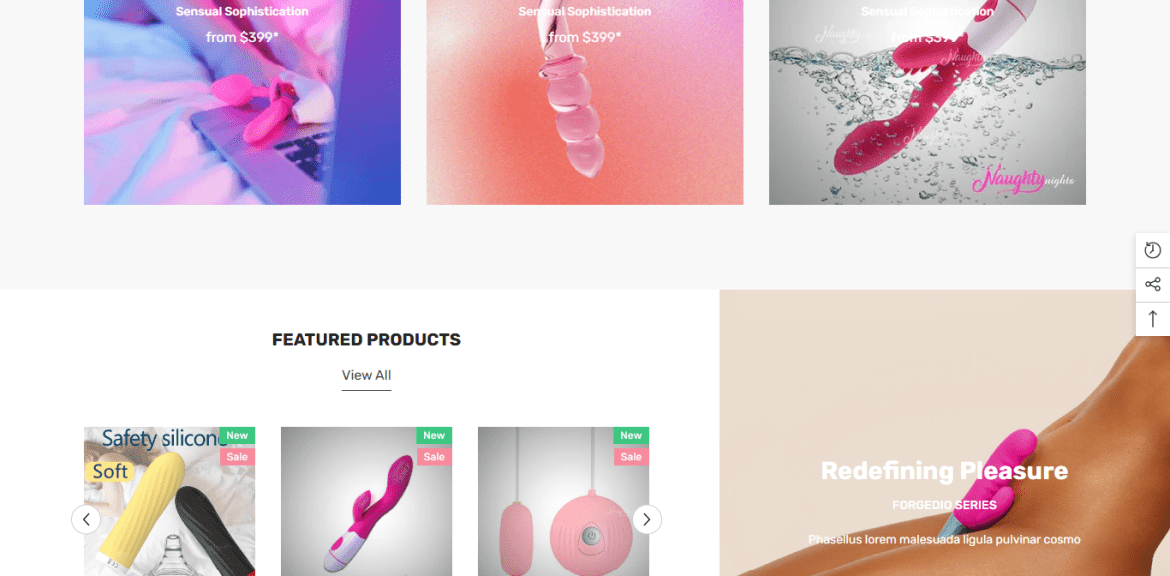Open the water-splash Naughty Nights banner
The image size is (1170, 576).
927,102
